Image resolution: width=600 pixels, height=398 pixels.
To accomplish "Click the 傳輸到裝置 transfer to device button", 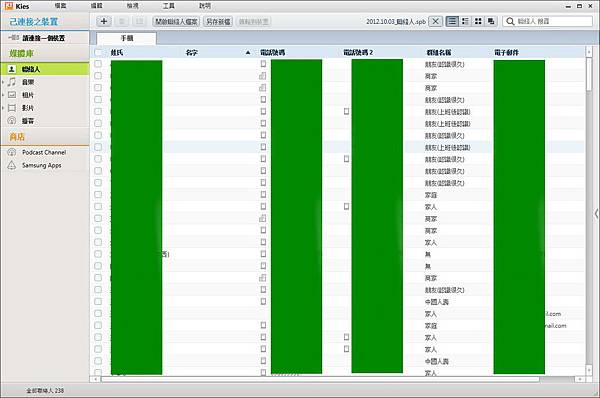I will pos(254,21).
